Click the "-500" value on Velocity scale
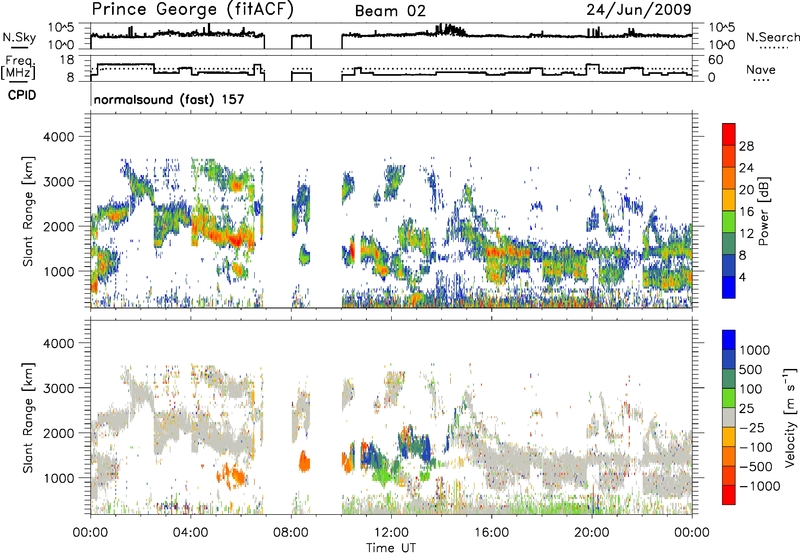 click(x=756, y=467)
